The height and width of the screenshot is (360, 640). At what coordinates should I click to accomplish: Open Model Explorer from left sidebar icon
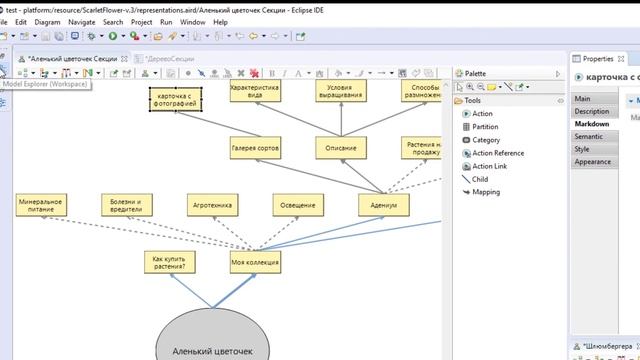point(2,70)
